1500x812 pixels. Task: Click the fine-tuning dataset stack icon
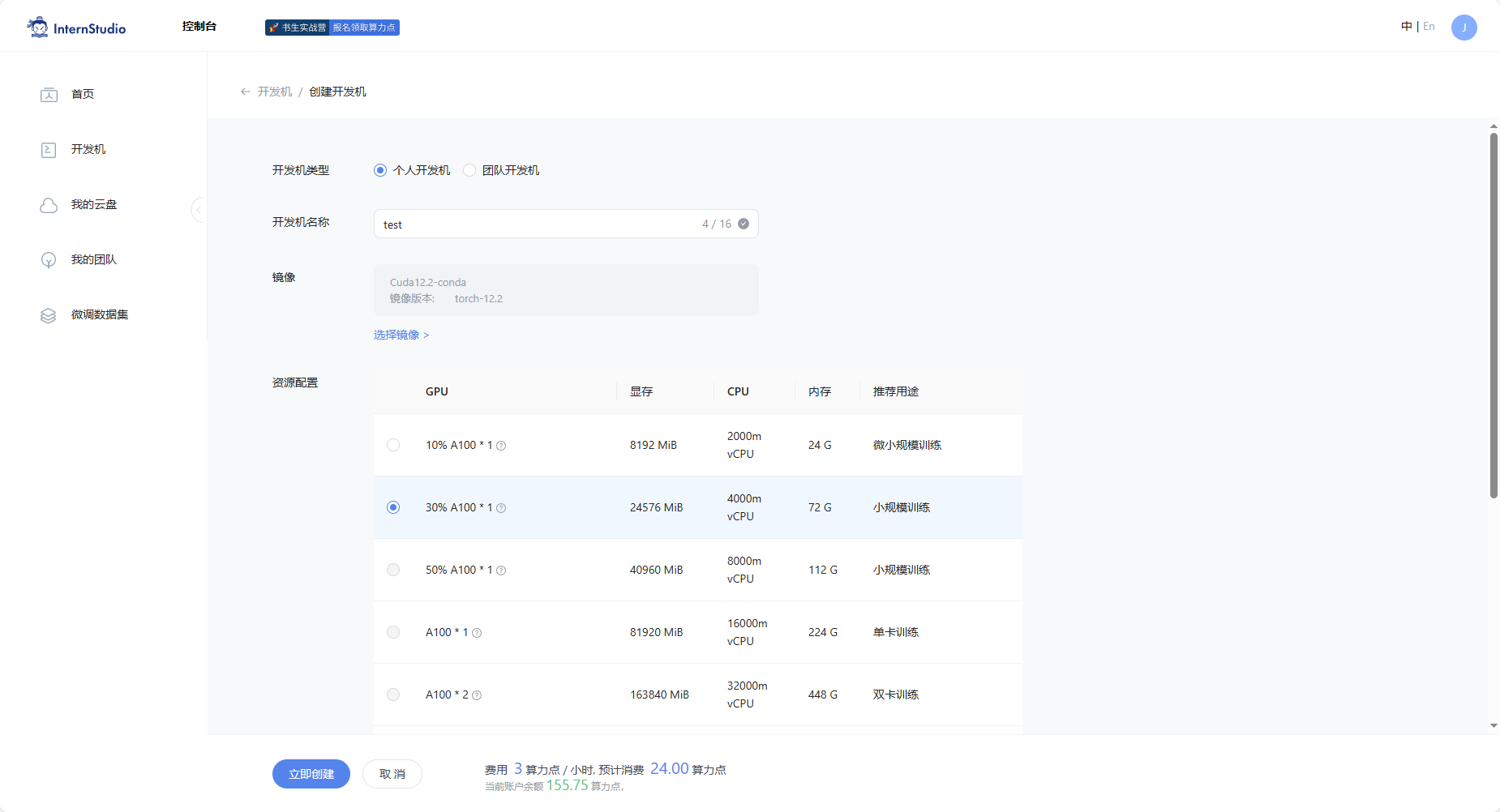49,315
